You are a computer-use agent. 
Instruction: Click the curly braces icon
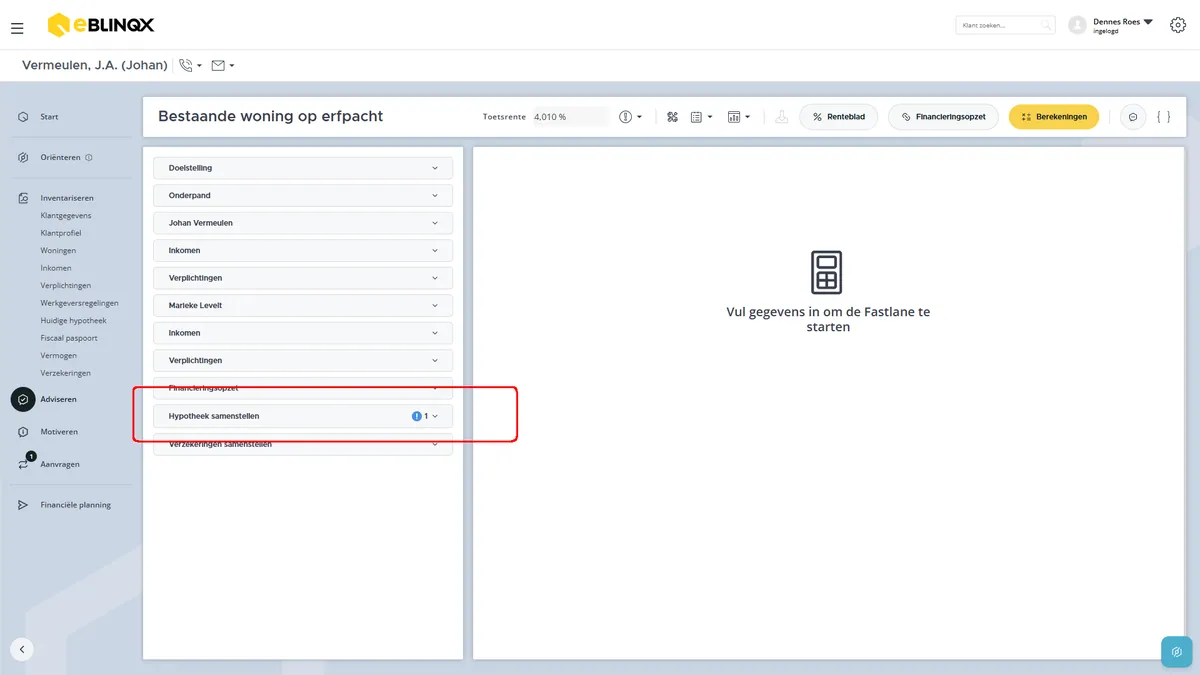coord(1164,117)
